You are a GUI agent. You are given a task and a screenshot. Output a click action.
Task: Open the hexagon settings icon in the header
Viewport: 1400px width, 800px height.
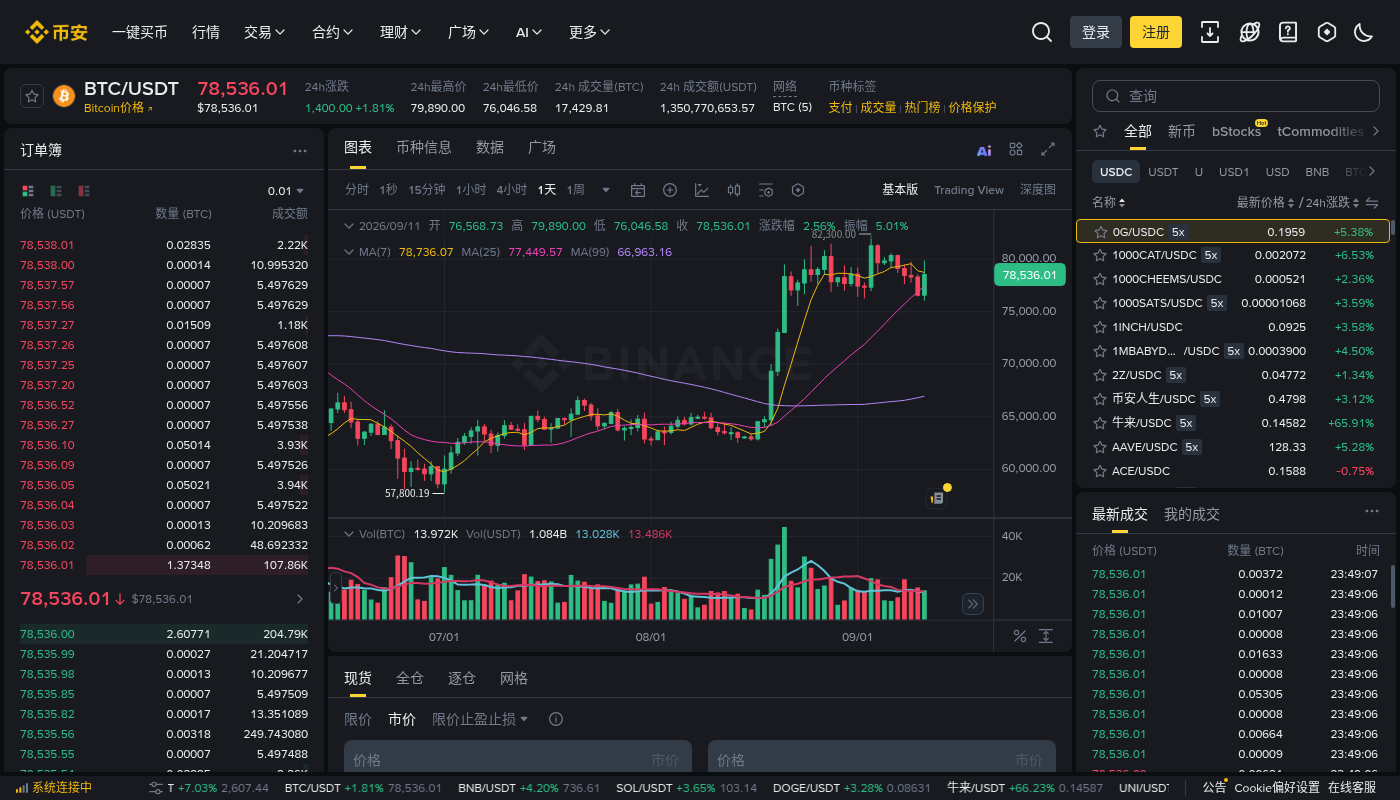[1327, 32]
